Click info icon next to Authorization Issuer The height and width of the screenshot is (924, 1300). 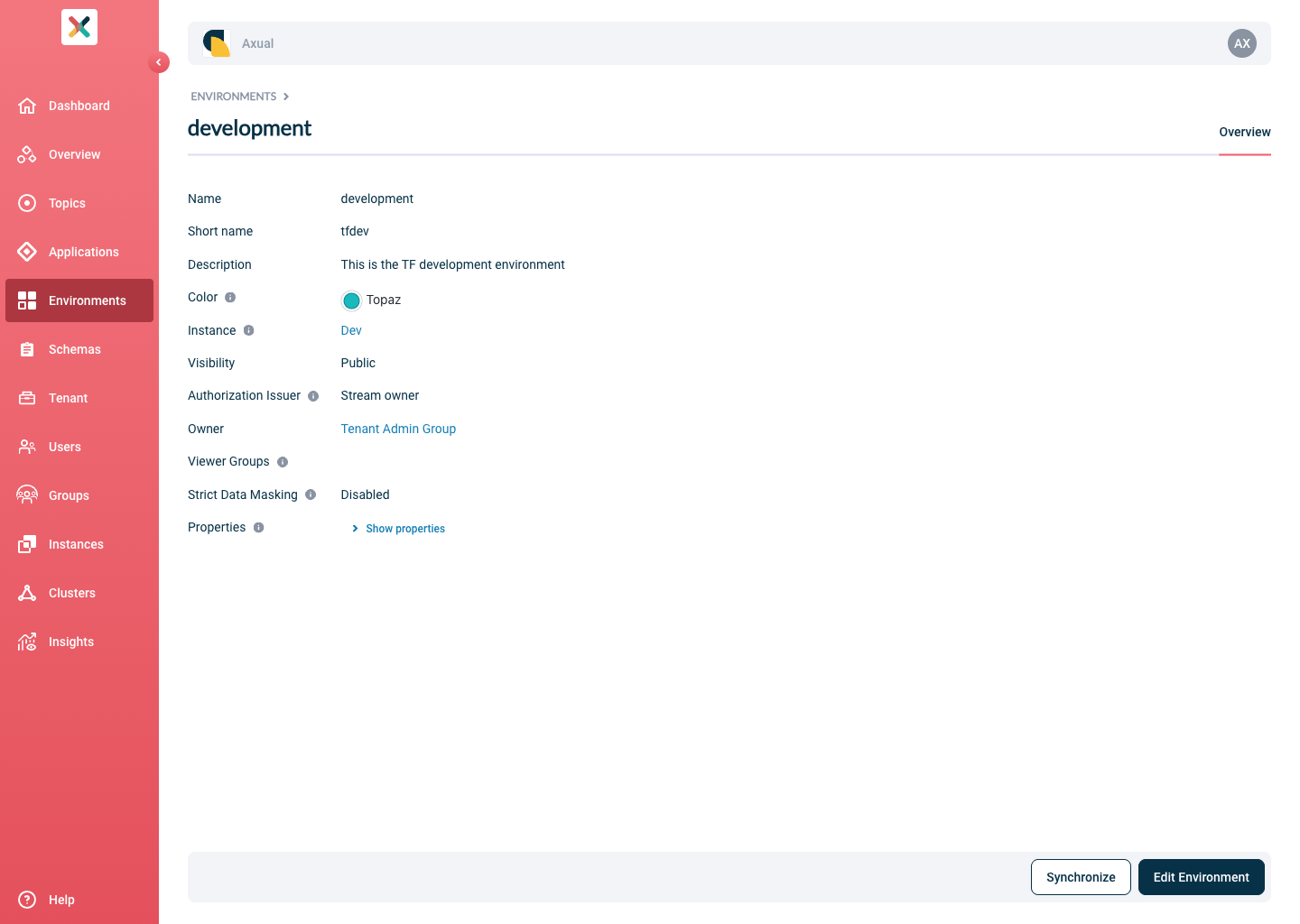pos(313,396)
